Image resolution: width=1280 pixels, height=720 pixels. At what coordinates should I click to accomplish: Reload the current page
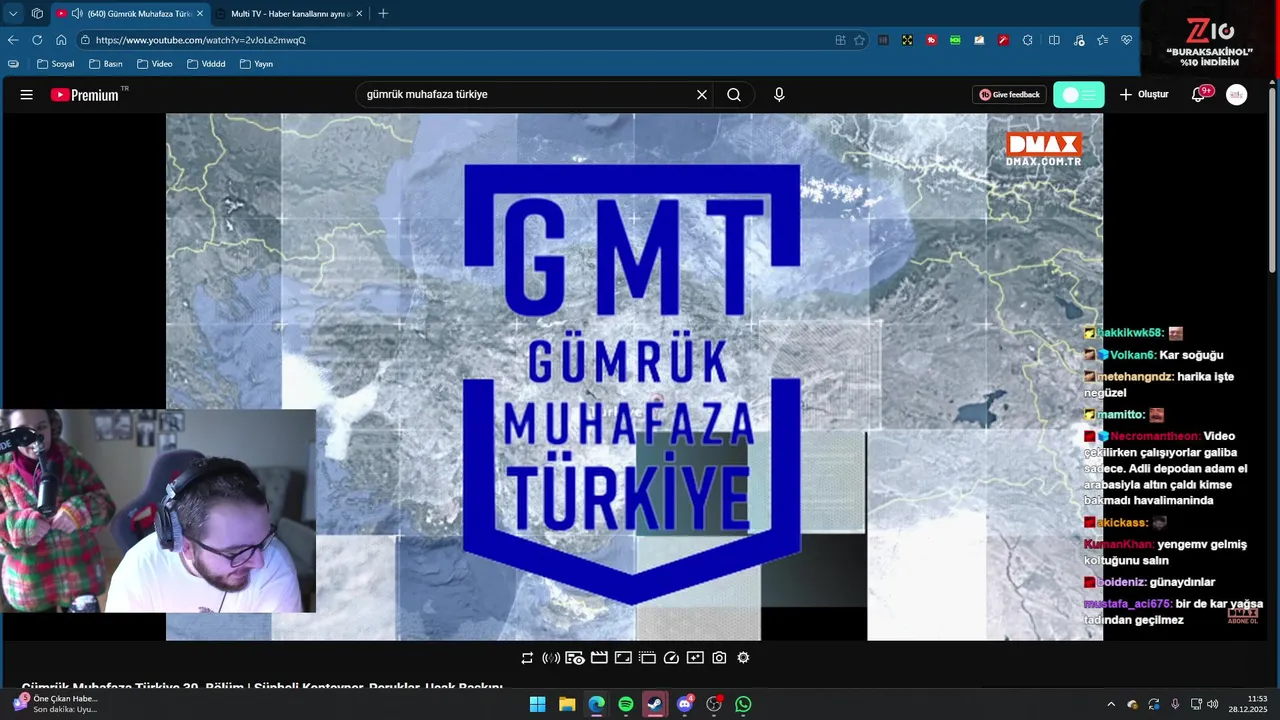click(x=37, y=40)
